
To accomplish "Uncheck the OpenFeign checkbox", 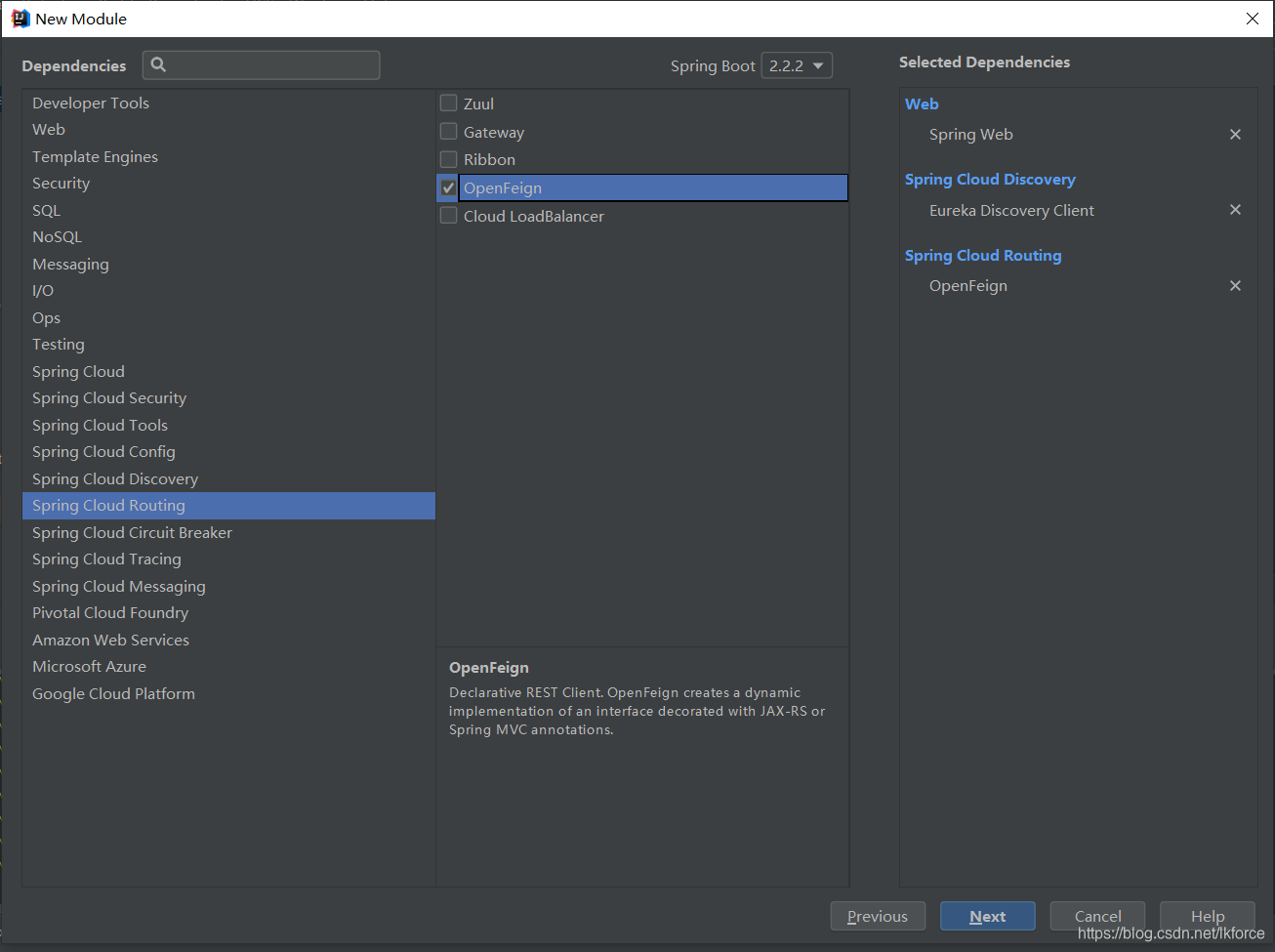I will pos(449,187).
